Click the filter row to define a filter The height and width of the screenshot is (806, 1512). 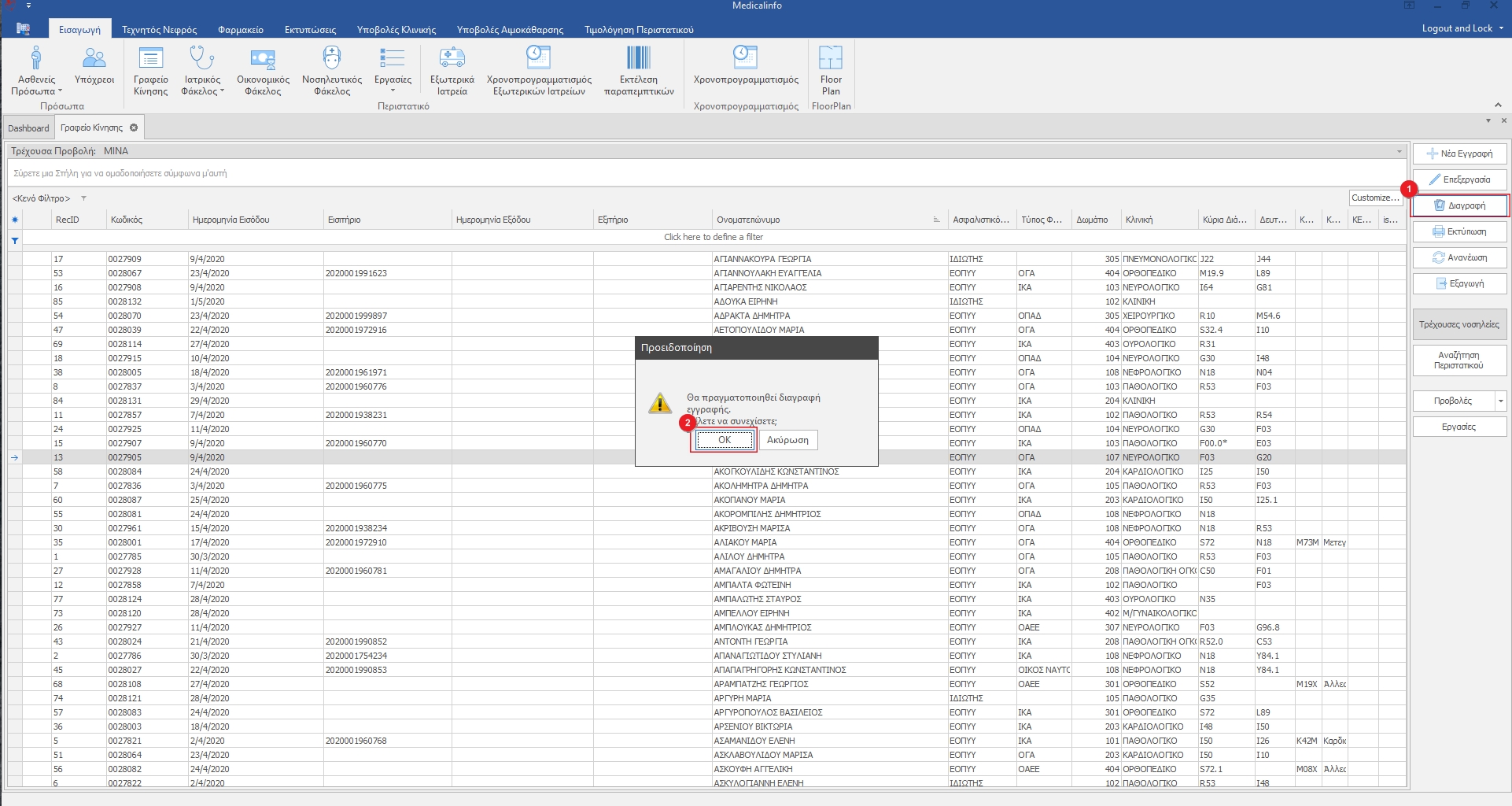click(713, 237)
